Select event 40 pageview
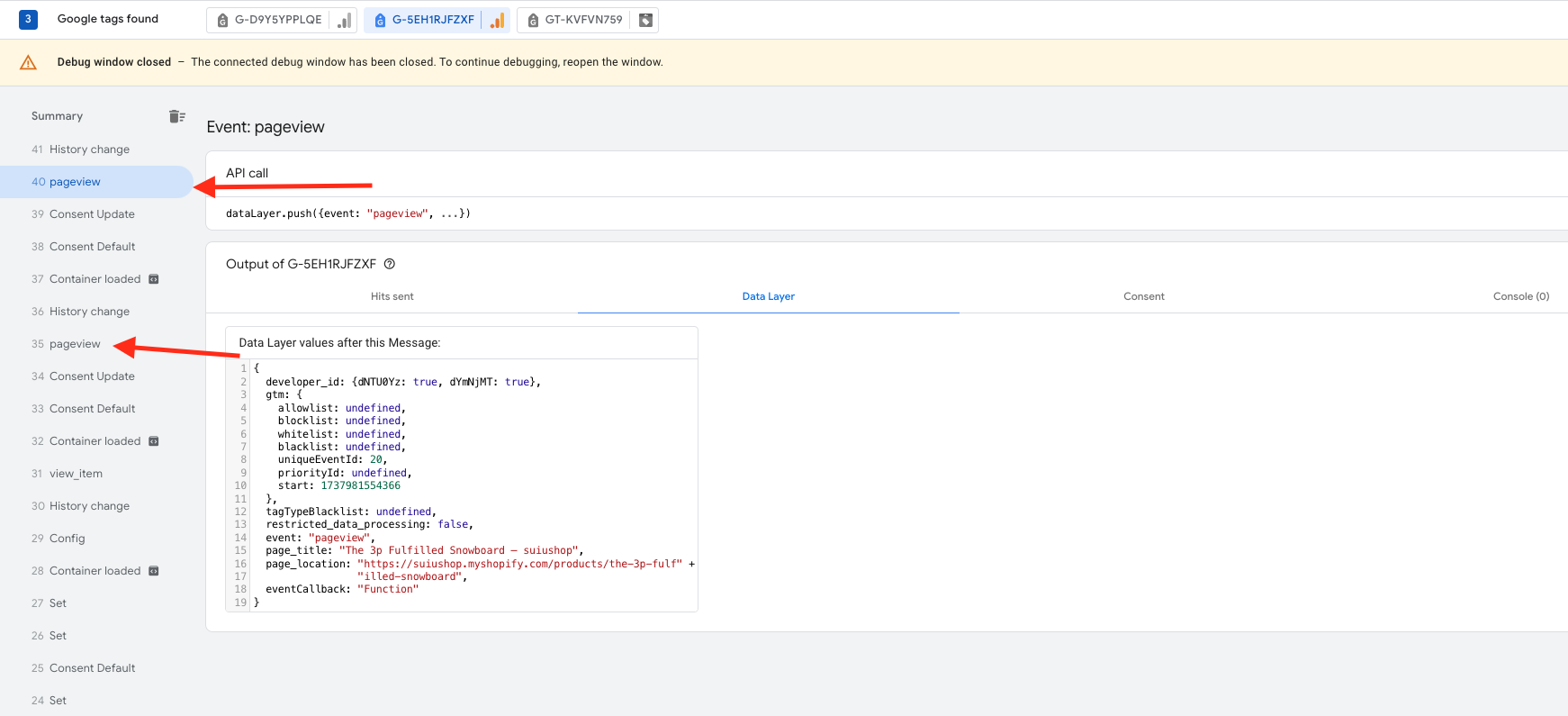The width and height of the screenshot is (1568, 716). 96,182
